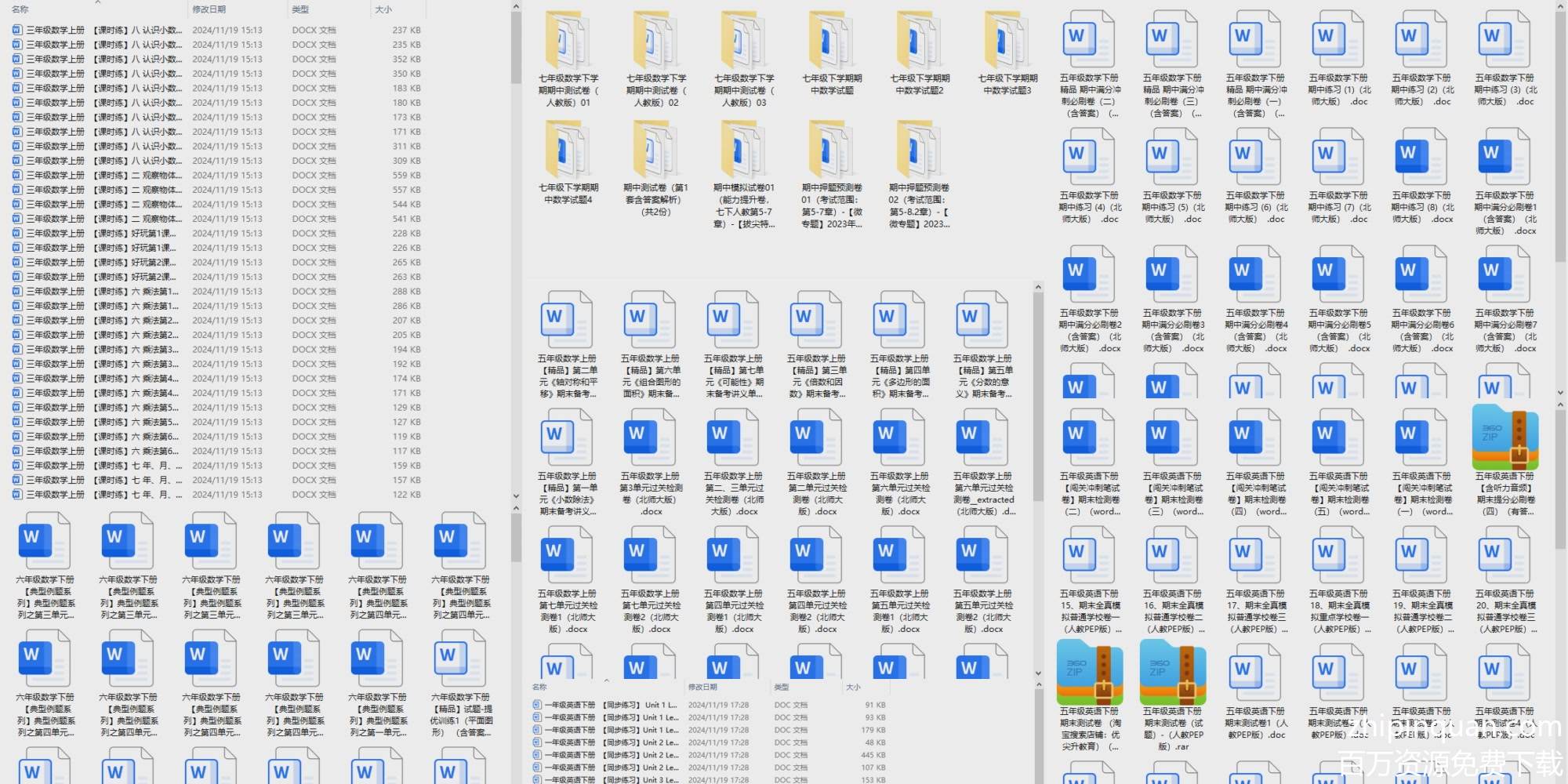The height and width of the screenshot is (784, 1568).
Task: Click scroll-down arrow of the top-left file list
Action: (516, 495)
